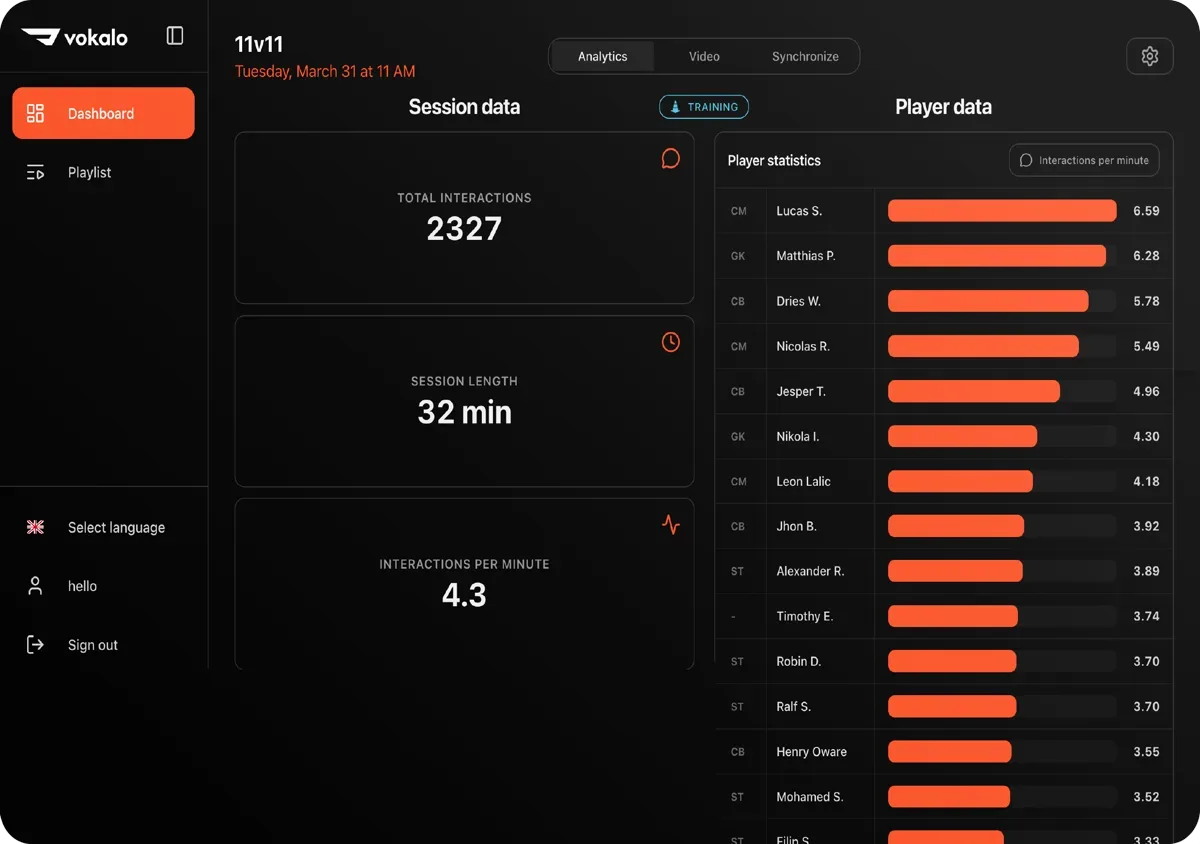Click the speech bubble icon in Total Interactions card

coord(671,159)
